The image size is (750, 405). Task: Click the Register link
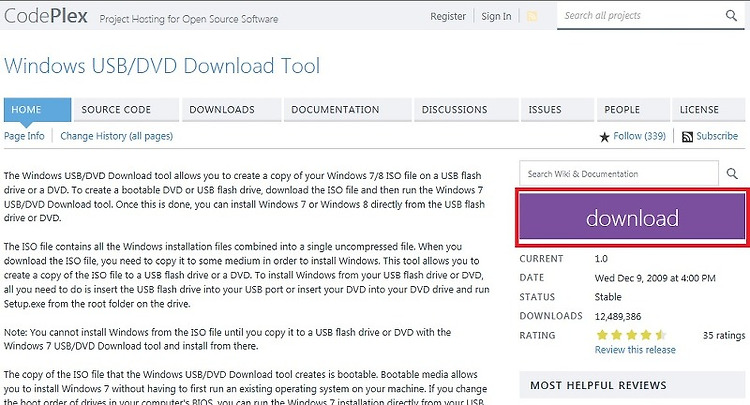(448, 16)
